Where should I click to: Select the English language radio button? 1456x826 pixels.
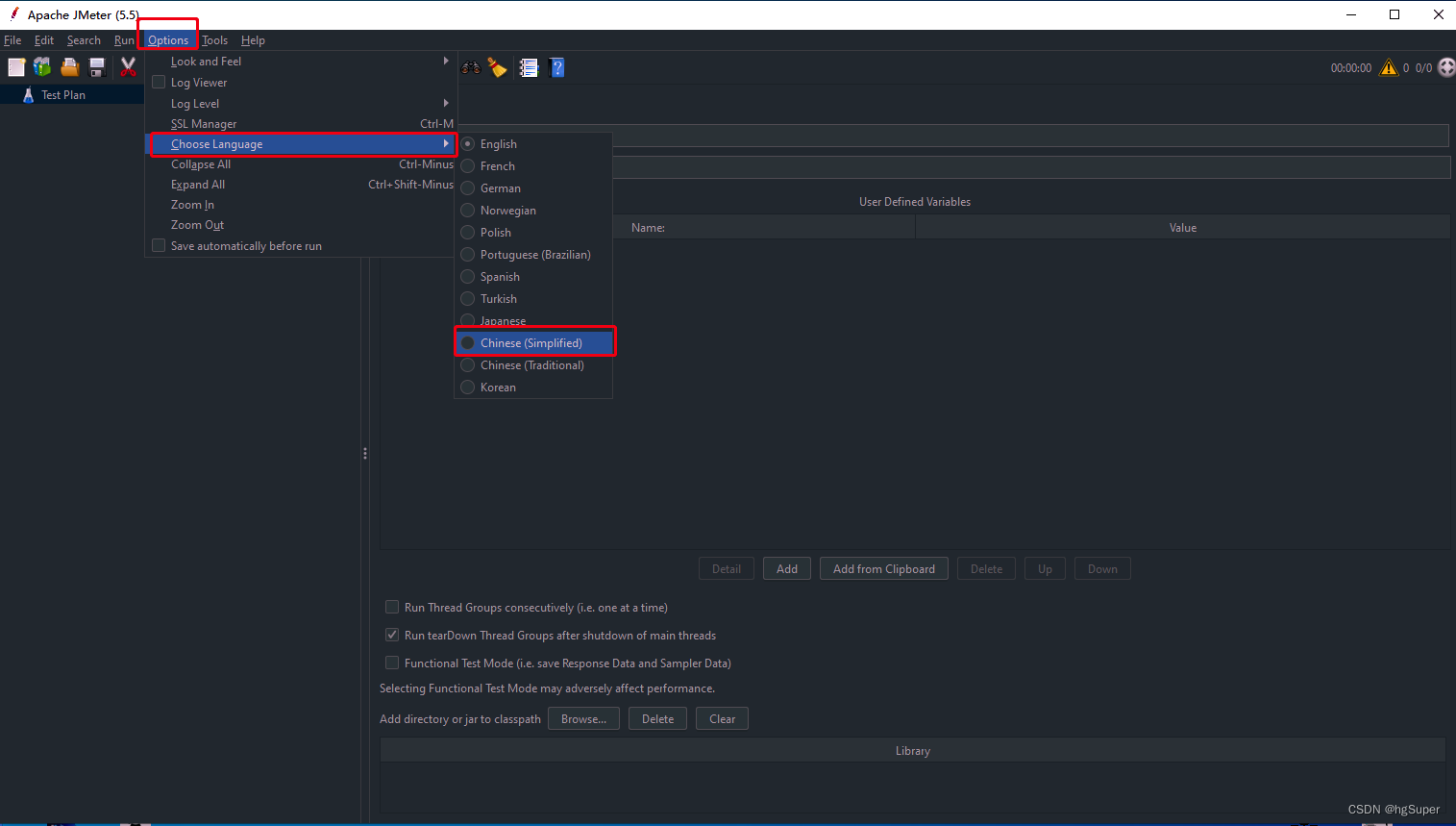468,144
